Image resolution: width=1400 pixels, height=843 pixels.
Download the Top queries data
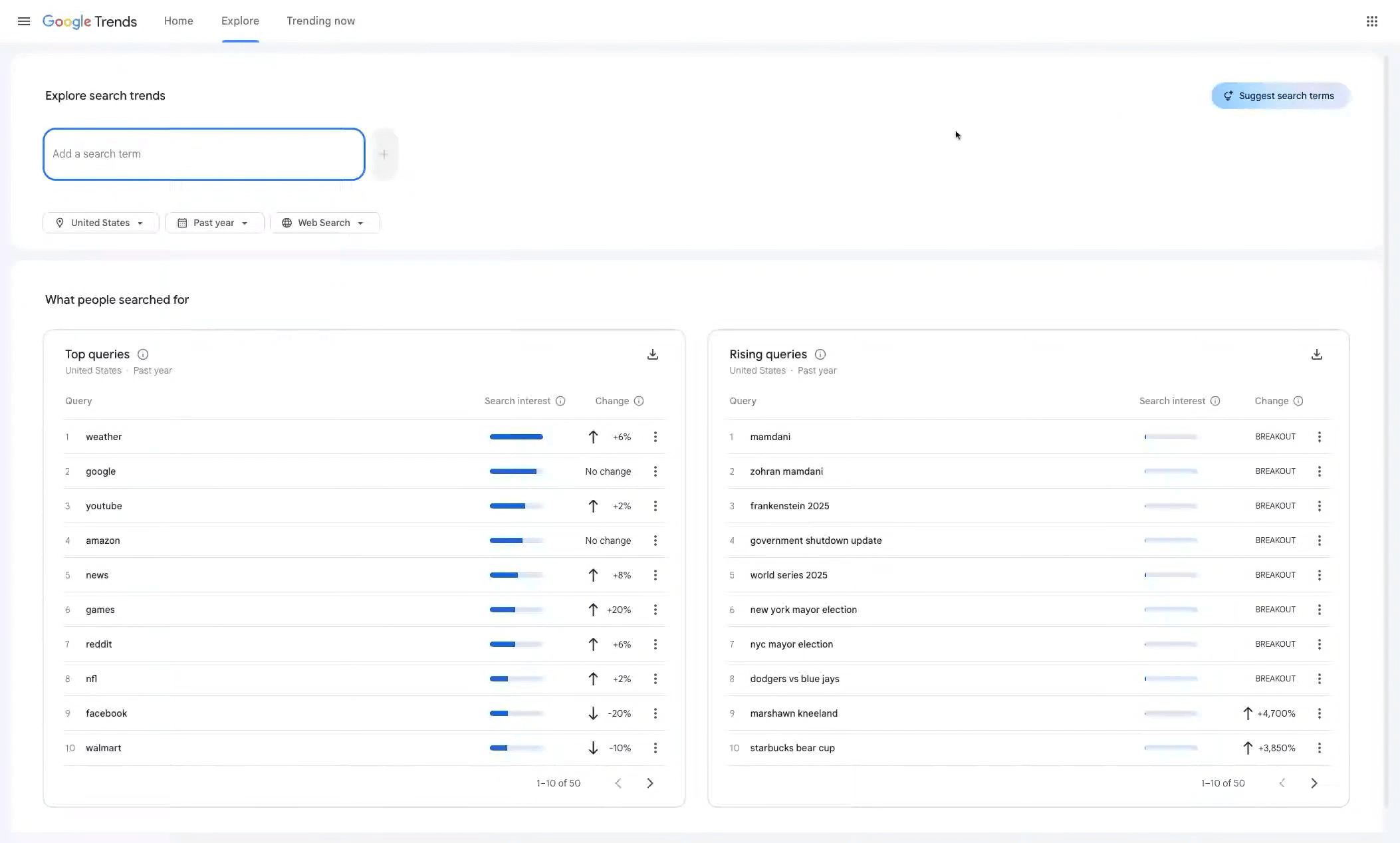[x=652, y=354]
